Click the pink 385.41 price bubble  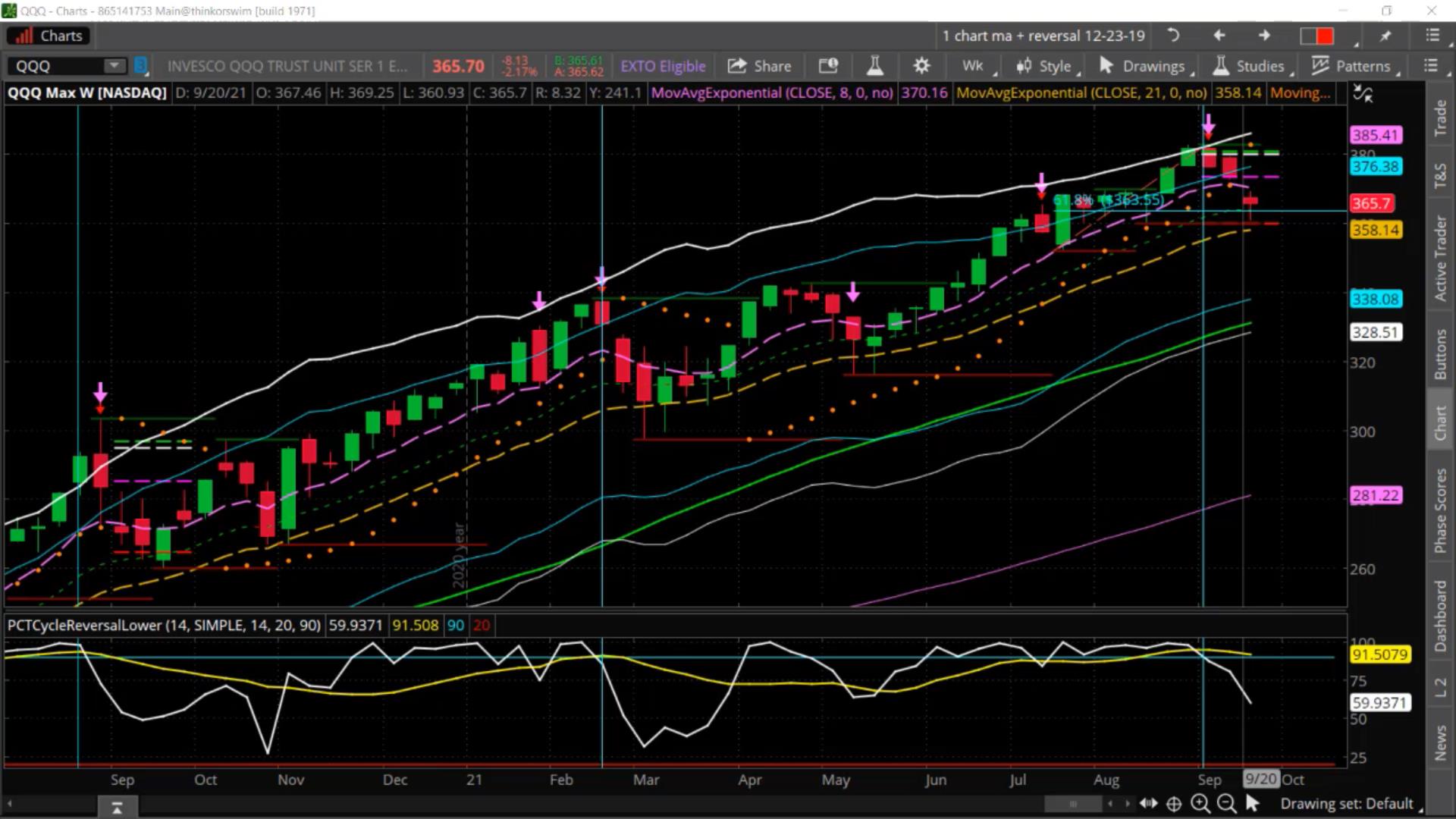[1376, 135]
